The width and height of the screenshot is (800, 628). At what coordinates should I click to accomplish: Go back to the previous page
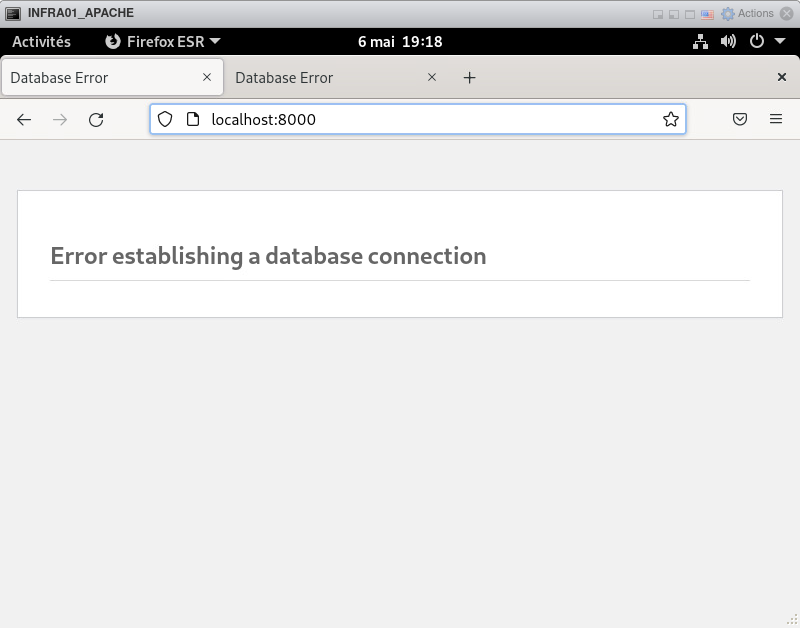point(24,120)
